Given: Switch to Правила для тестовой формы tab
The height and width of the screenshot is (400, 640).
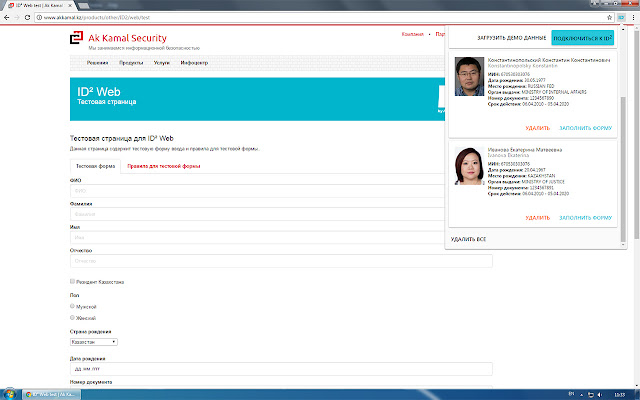Looking at the screenshot, I should (x=164, y=166).
